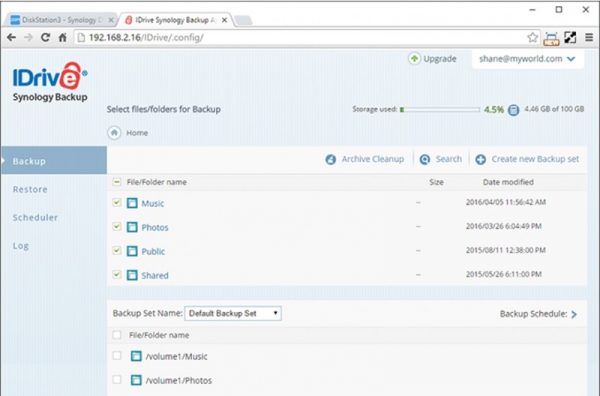The width and height of the screenshot is (600, 396).
Task: Open the browser hamburger menu
Action: (589, 37)
